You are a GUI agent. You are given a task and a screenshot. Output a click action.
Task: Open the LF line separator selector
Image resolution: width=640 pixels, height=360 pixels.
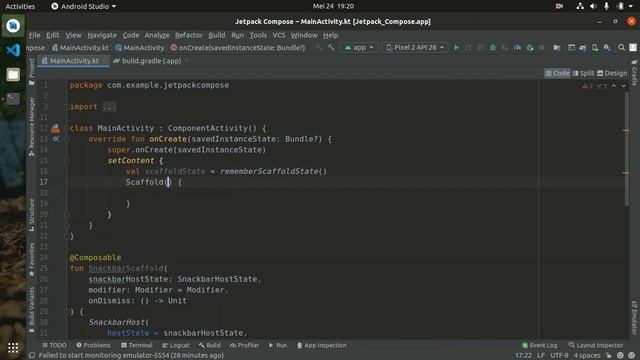[540, 356]
